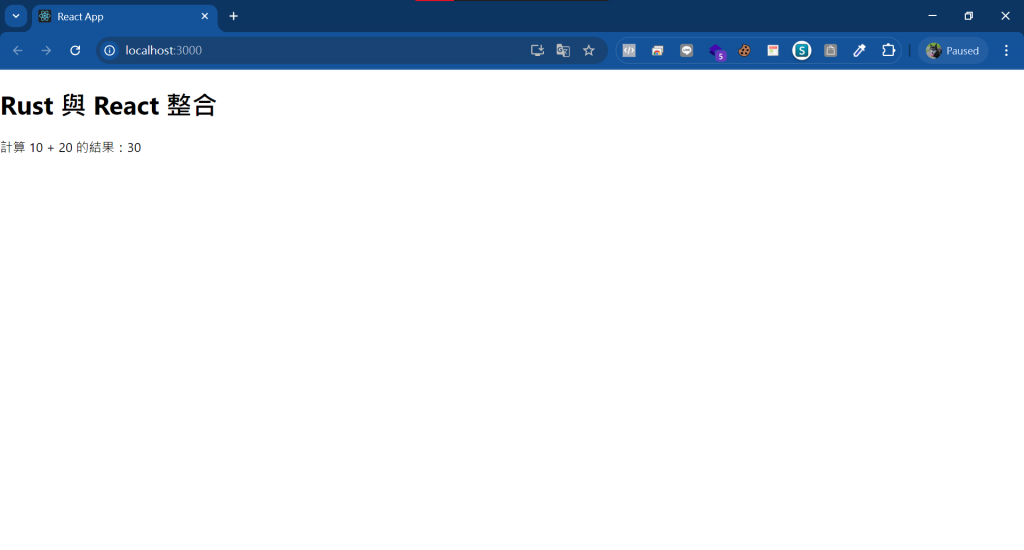This screenshot has height=550, width=1024.
Task: Restore down the Chrome window
Action: point(969,16)
